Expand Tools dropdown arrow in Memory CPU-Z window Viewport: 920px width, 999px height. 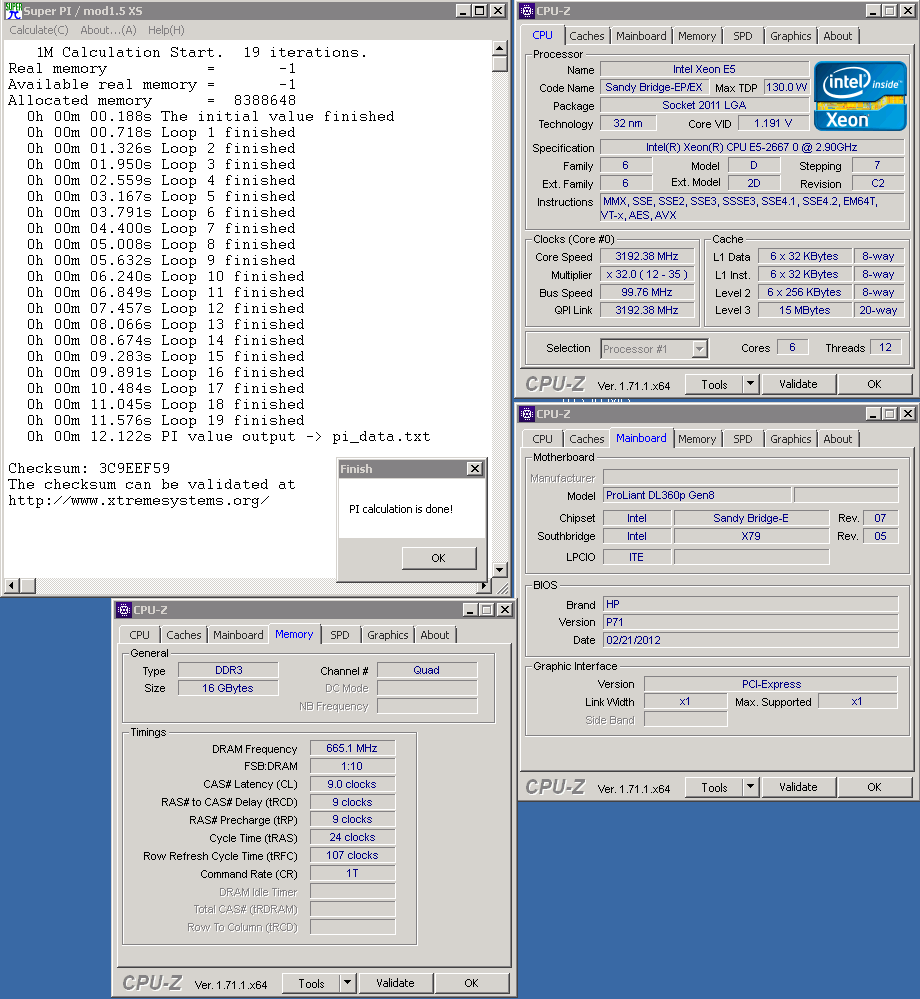(x=347, y=983)
